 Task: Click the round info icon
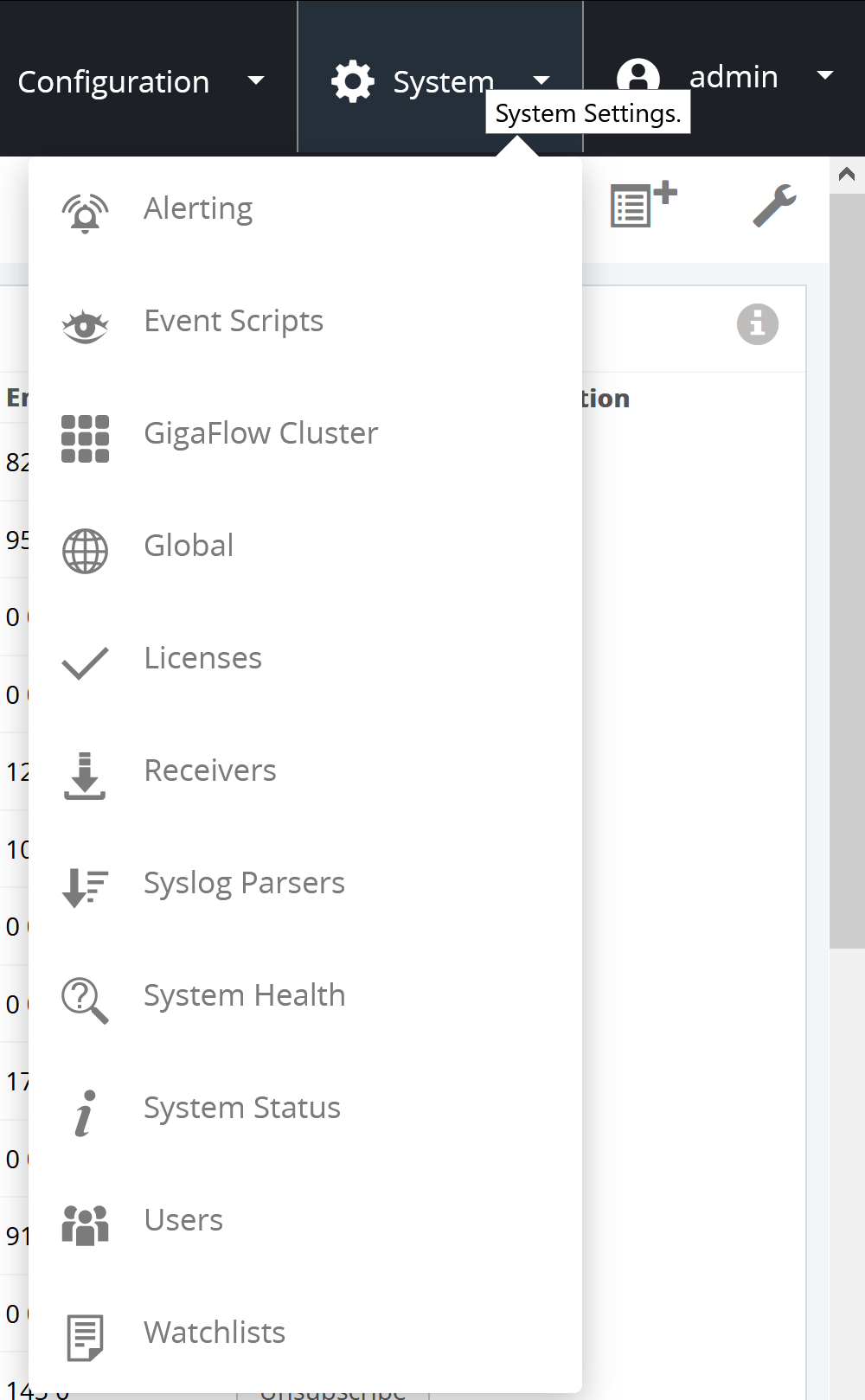(x=758, y=324)
